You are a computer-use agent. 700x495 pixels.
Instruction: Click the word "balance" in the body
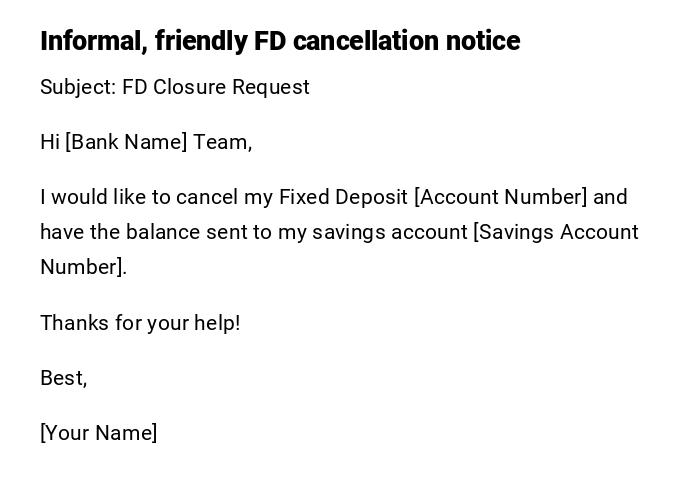click(x=163, y=232)
